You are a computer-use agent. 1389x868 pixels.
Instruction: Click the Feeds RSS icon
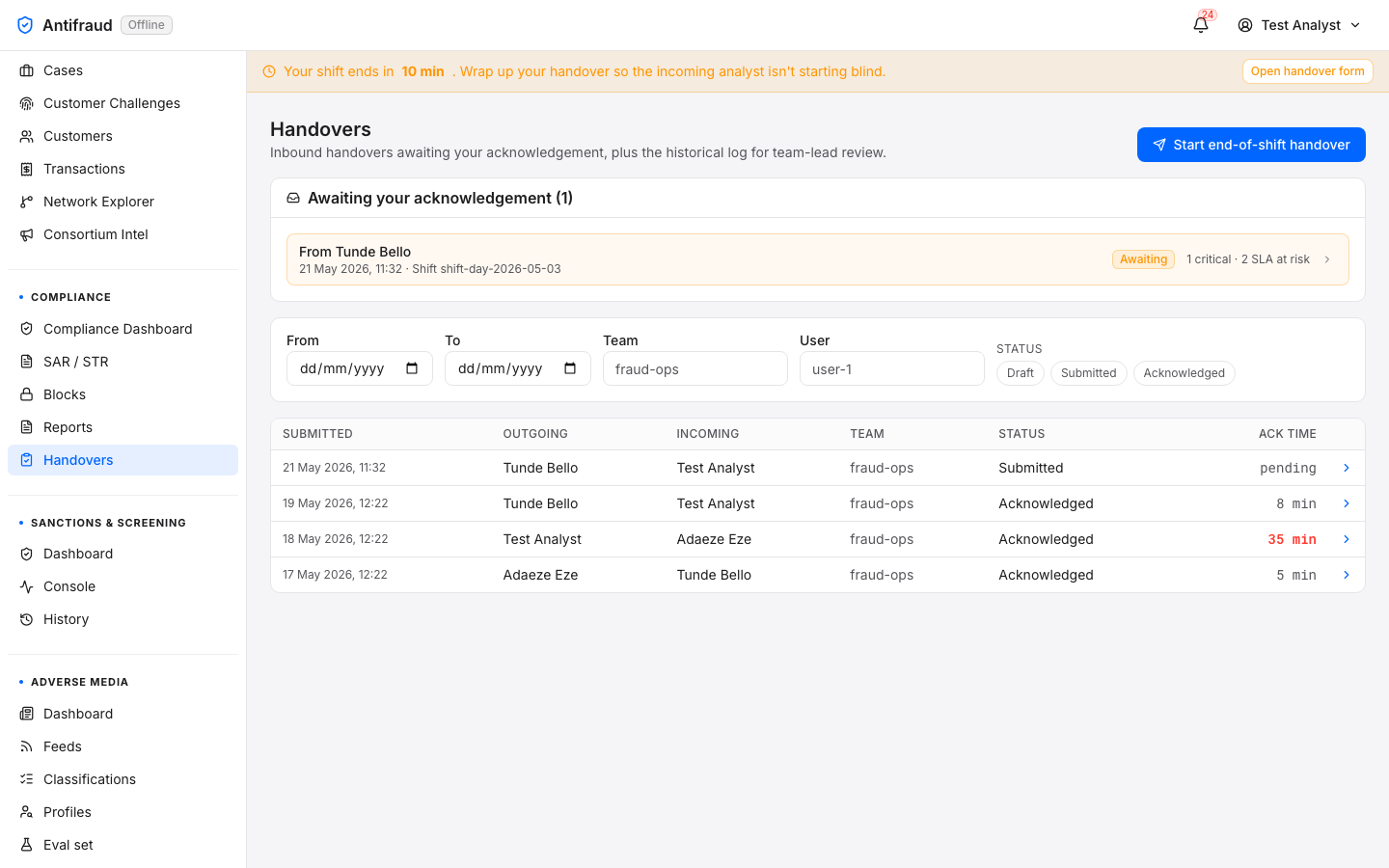pos(27,746)
